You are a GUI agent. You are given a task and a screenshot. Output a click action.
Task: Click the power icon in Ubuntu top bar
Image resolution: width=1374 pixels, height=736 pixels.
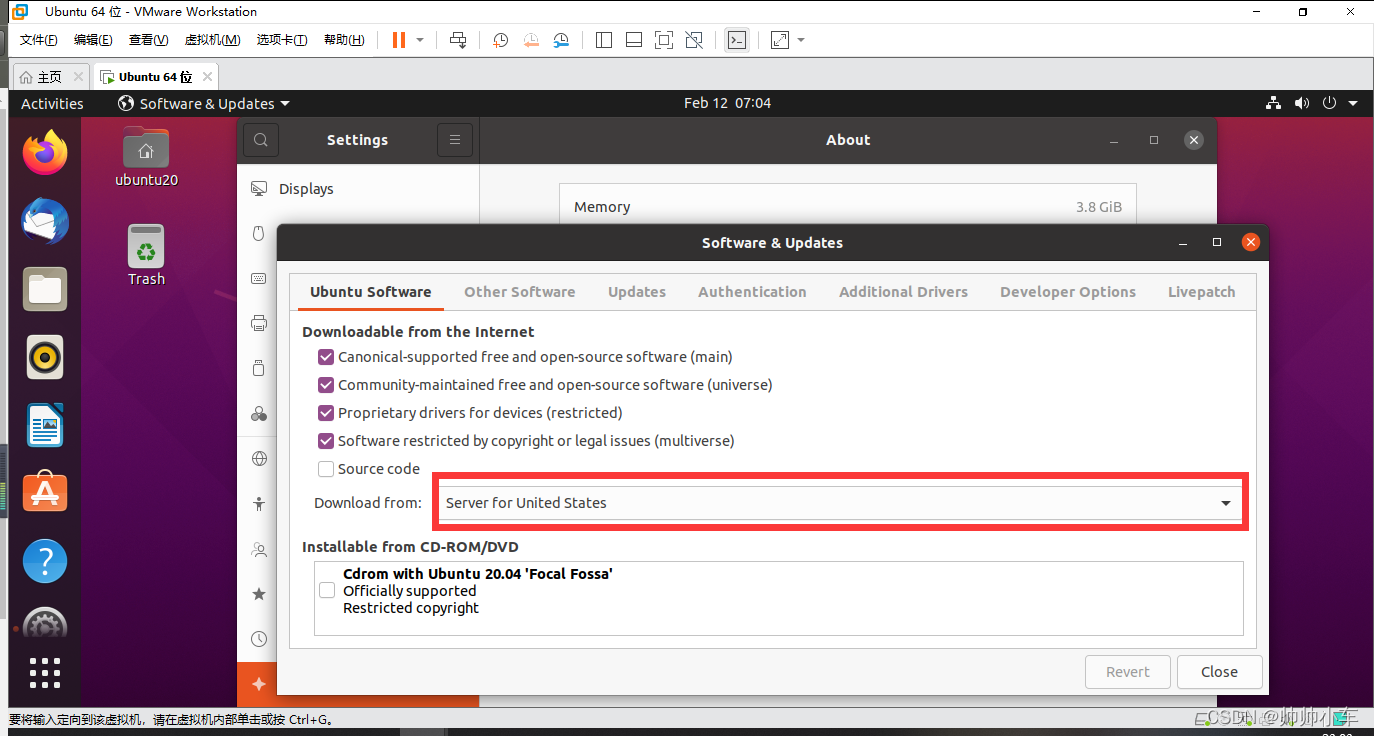pyautogui.click(x=1329, y=103)
